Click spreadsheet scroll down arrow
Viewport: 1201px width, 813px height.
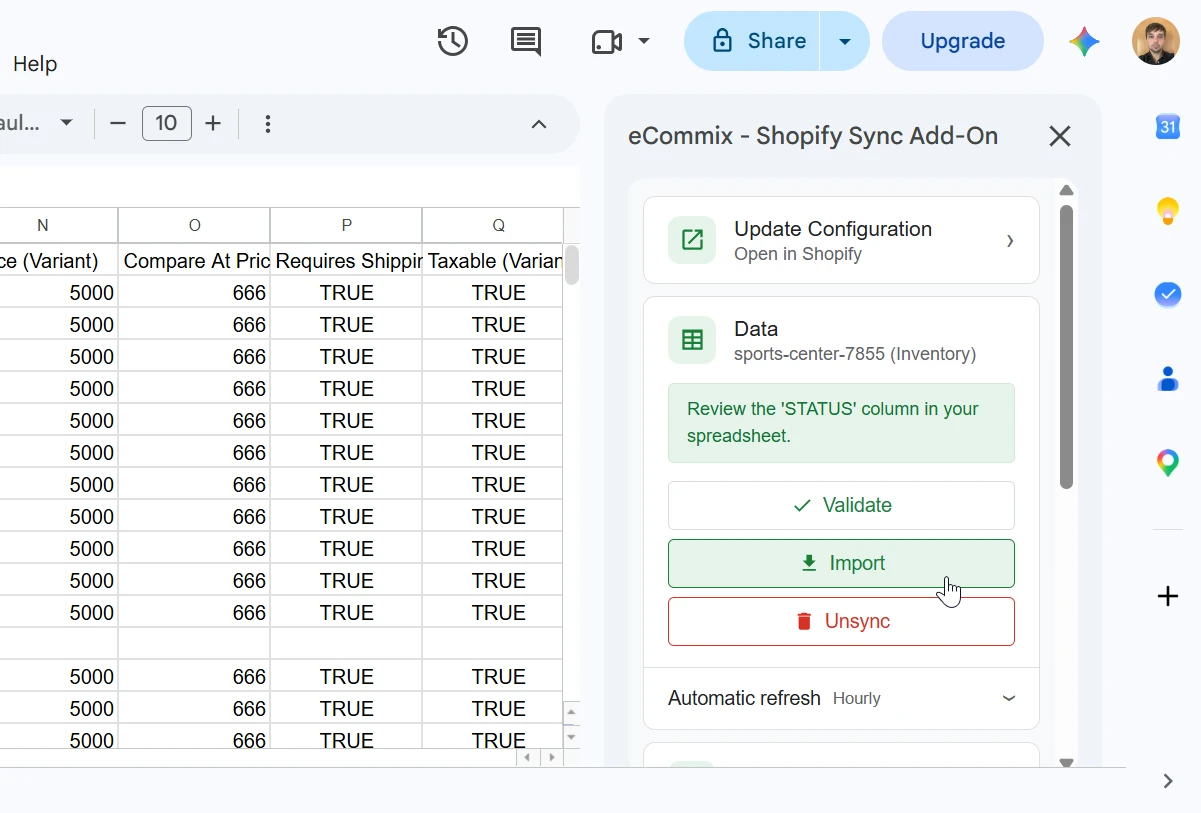tap(572, 737)
